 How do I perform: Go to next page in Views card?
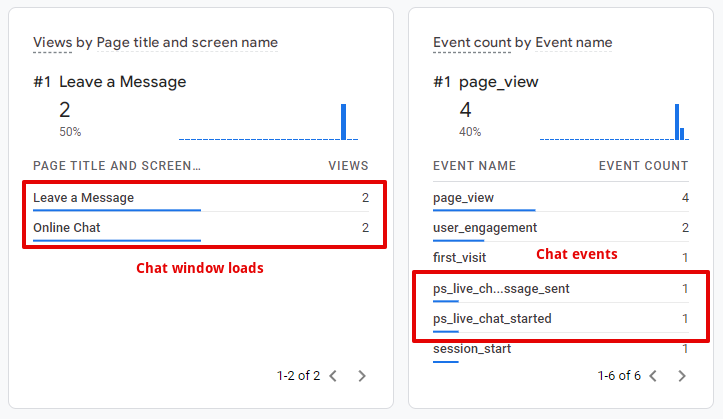(x=362, y=376)
